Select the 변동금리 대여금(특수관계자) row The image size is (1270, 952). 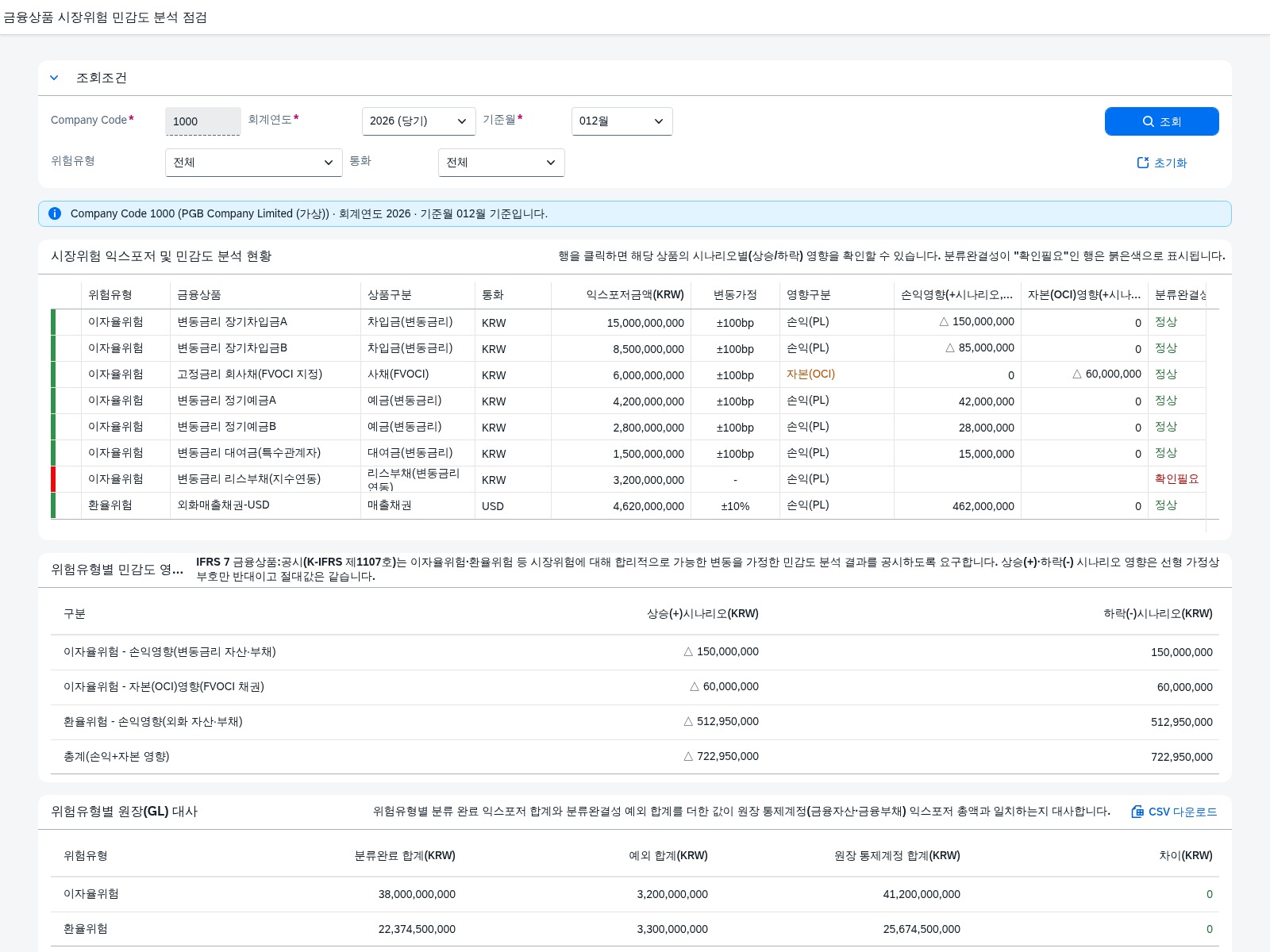(629, 453)
